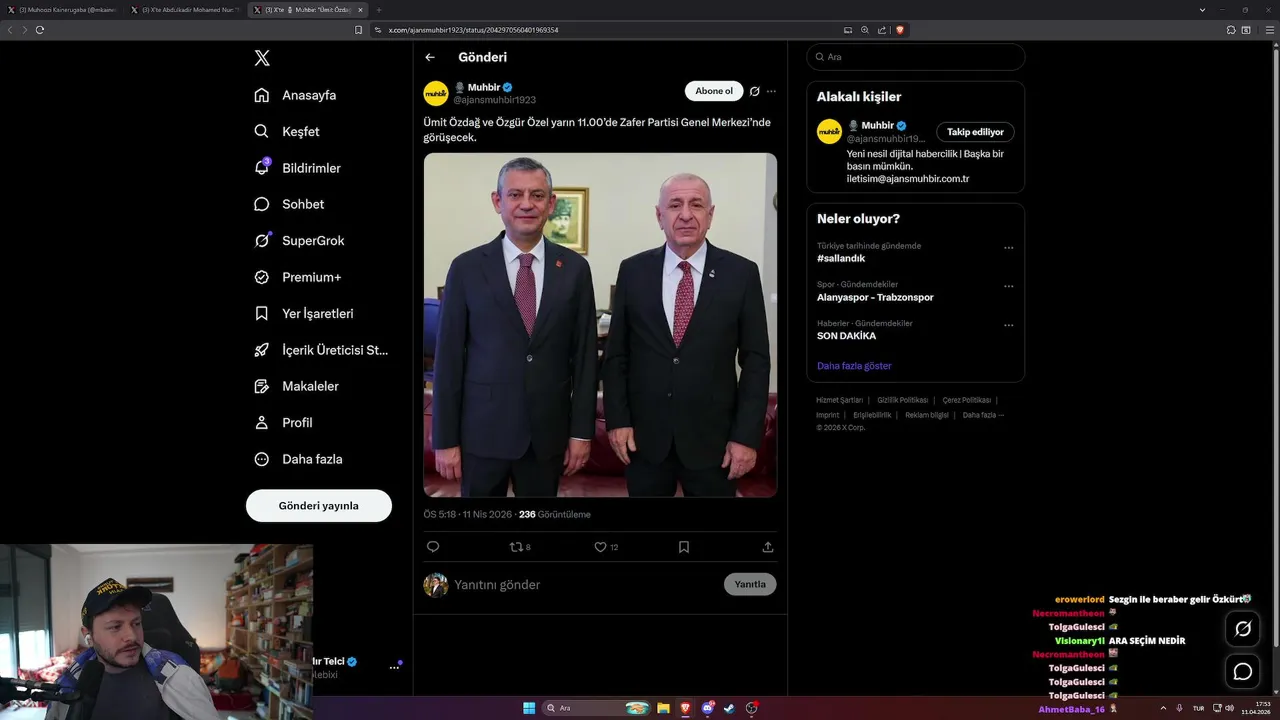This screenshot has height=720, width=1280.
Task: Switch to first X browser tab
Action: [62, 10]
